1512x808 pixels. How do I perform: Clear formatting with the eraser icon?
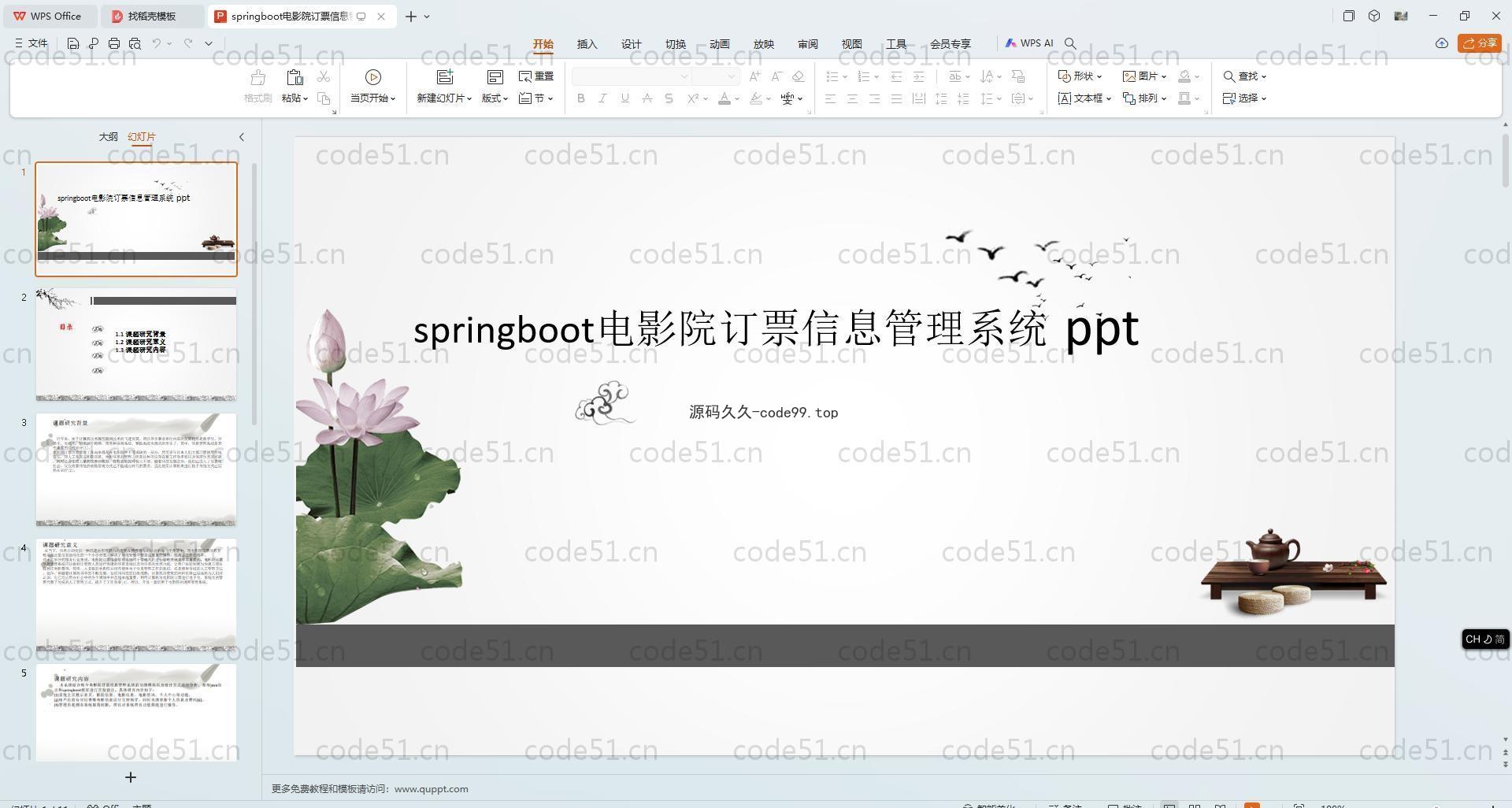798,76
